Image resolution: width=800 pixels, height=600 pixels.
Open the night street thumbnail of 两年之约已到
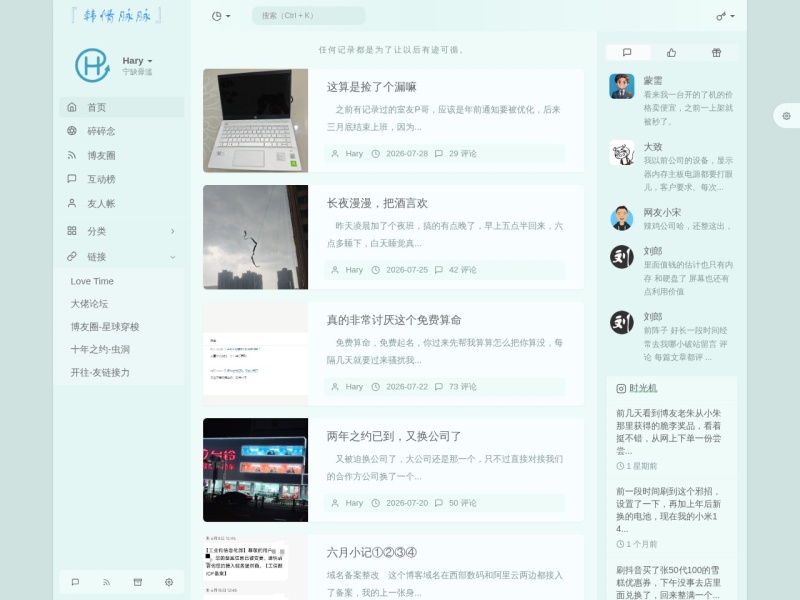pos(256,470)
